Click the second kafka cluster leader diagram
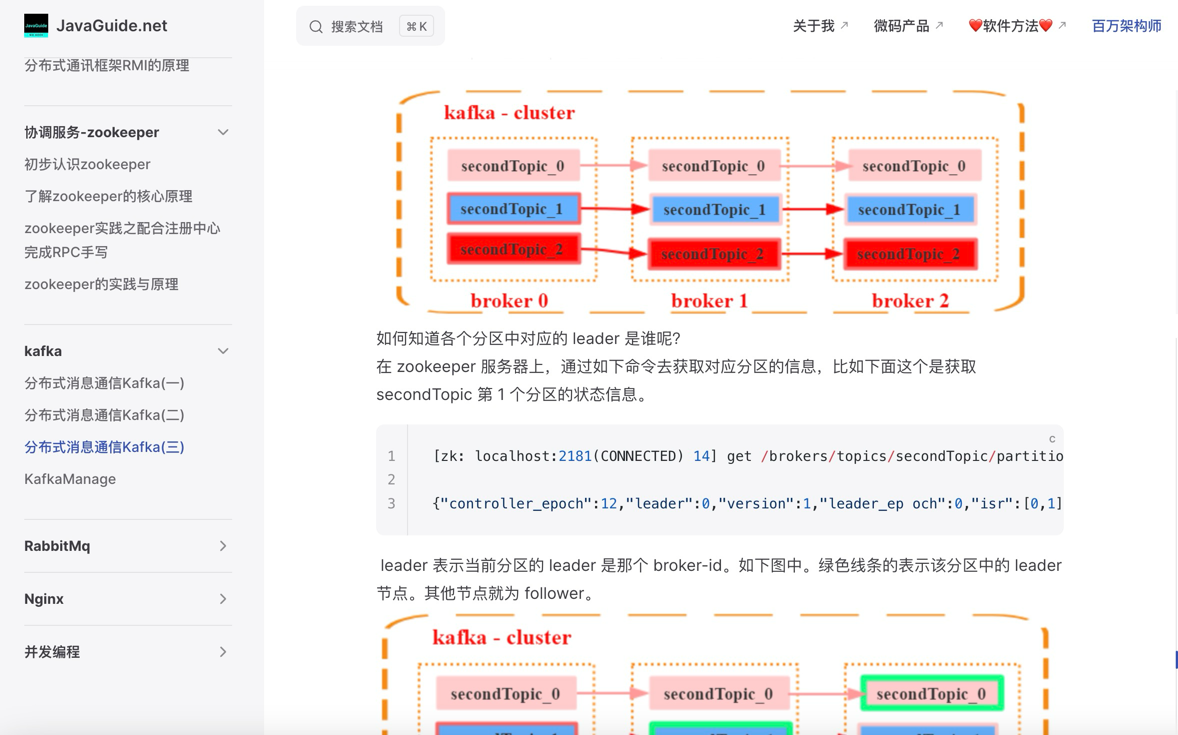 [x=716, y=674]
